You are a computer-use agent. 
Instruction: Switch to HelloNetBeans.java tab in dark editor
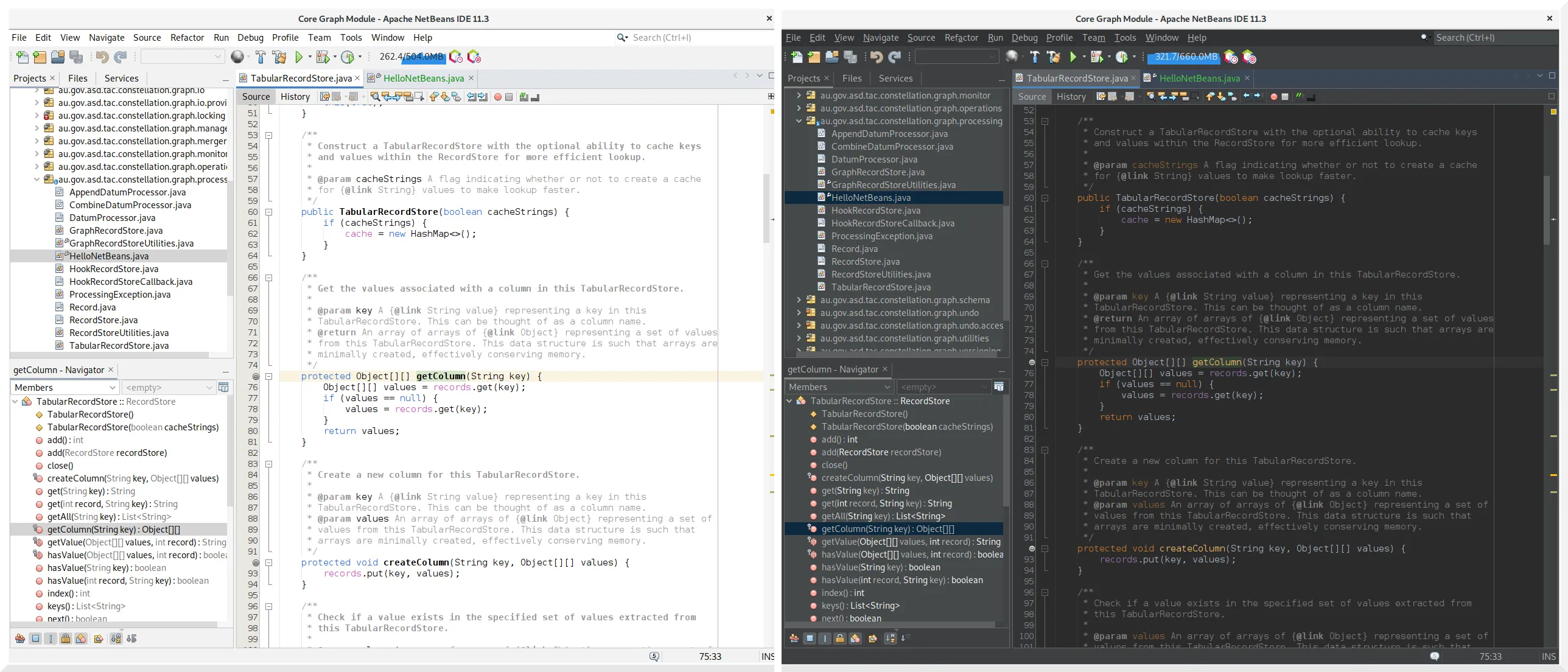(1199, 79)
